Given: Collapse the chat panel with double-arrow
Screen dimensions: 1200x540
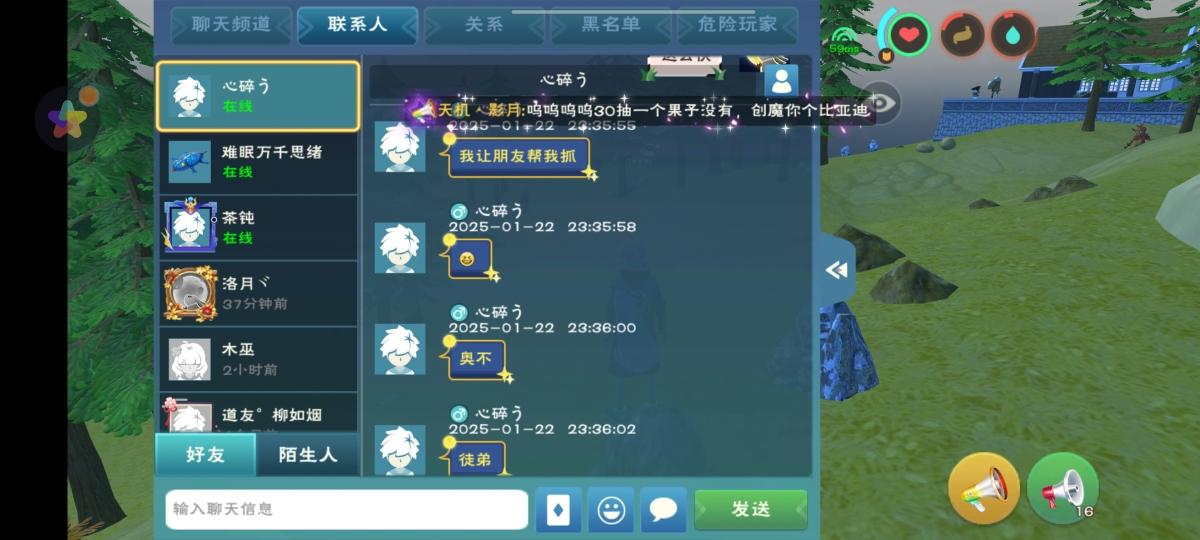Looking at the screenshot, I should [837, 270].
